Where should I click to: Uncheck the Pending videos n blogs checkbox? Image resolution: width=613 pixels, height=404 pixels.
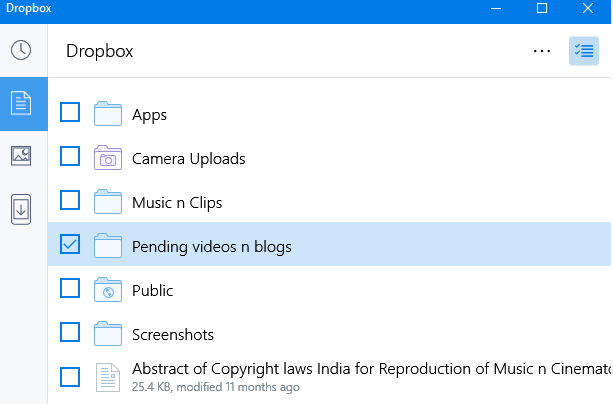[x=70, y=245]
